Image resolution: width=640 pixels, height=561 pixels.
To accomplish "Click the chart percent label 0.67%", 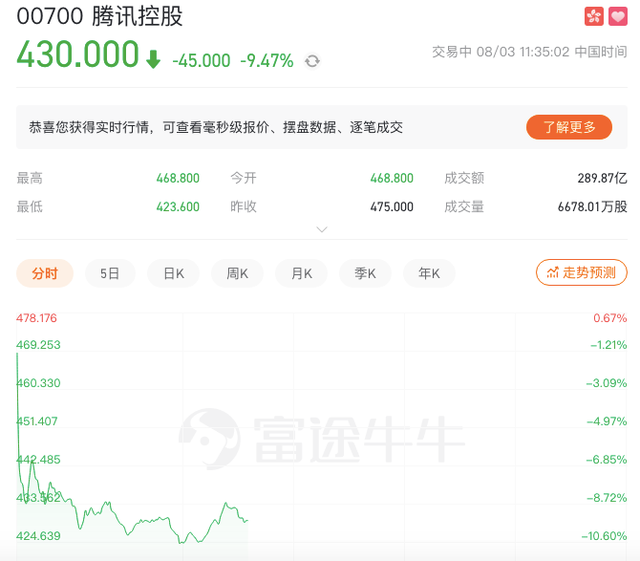I will (610, 318).
